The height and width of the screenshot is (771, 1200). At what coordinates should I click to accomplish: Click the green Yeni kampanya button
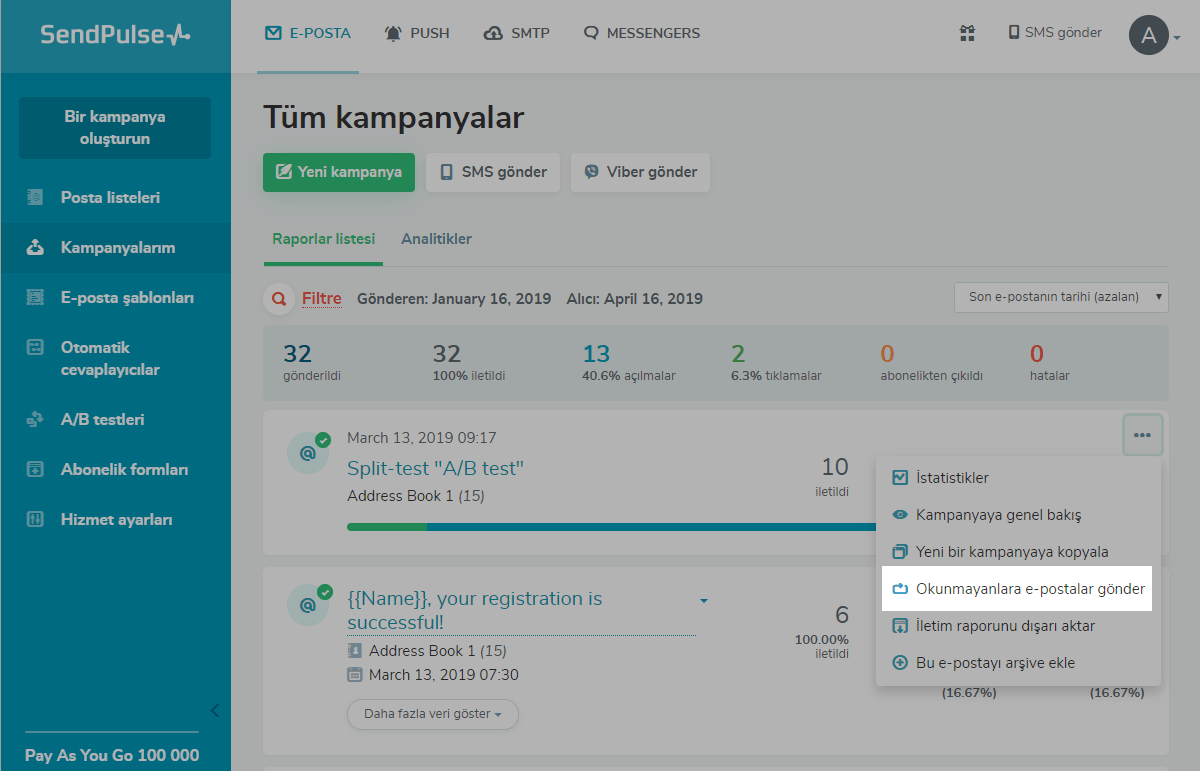click(x=339, y=172)
